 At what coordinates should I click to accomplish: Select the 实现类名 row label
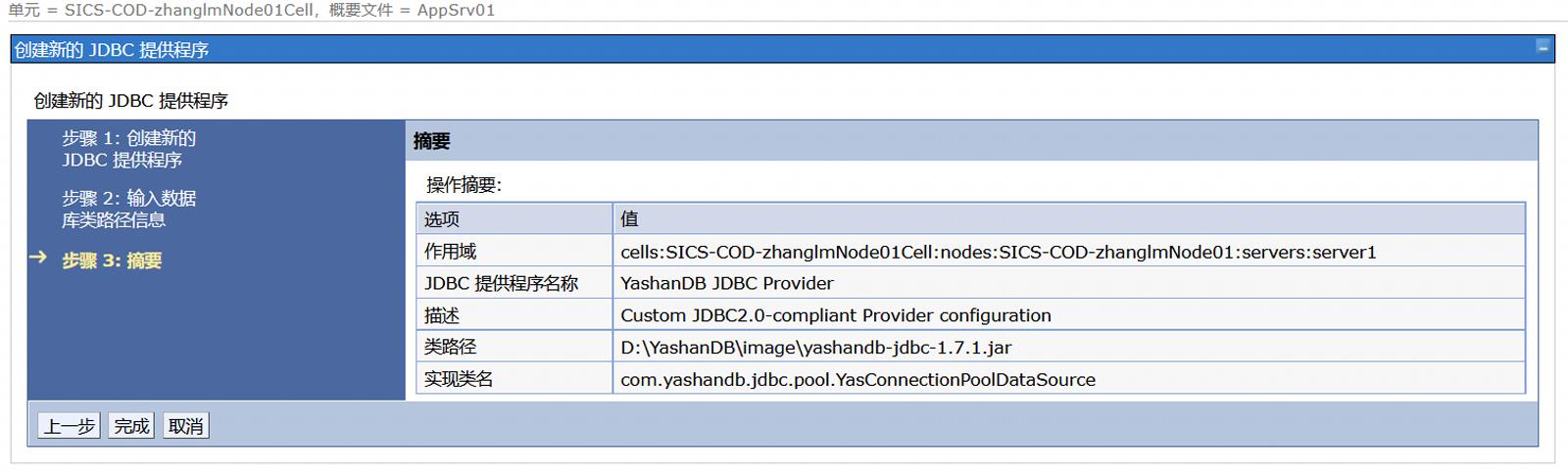click(x=514, y=379)
